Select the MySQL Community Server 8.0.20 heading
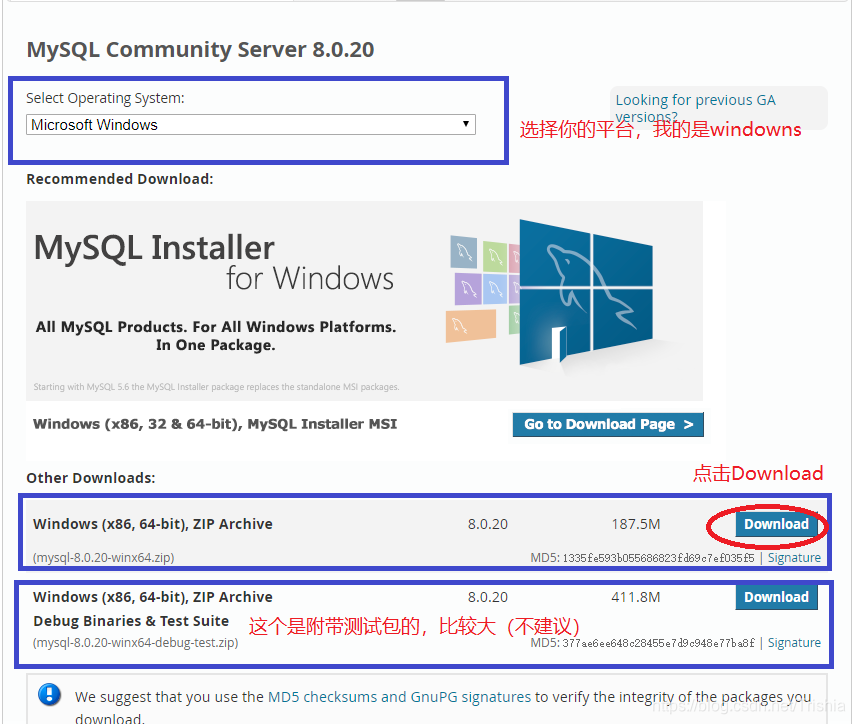 click(x=200, y=50)
